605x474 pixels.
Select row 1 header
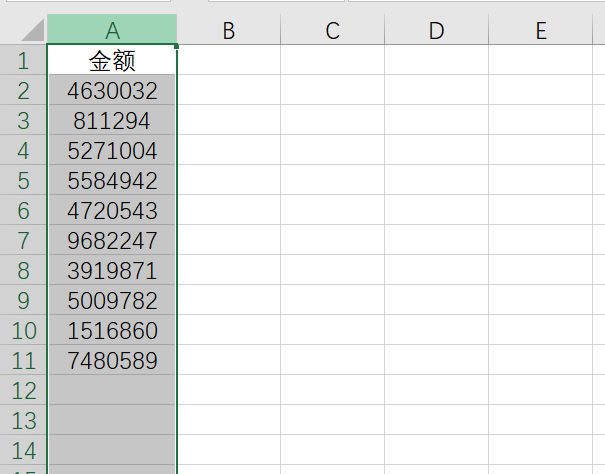pyautogui.click(x=23, y=60)
